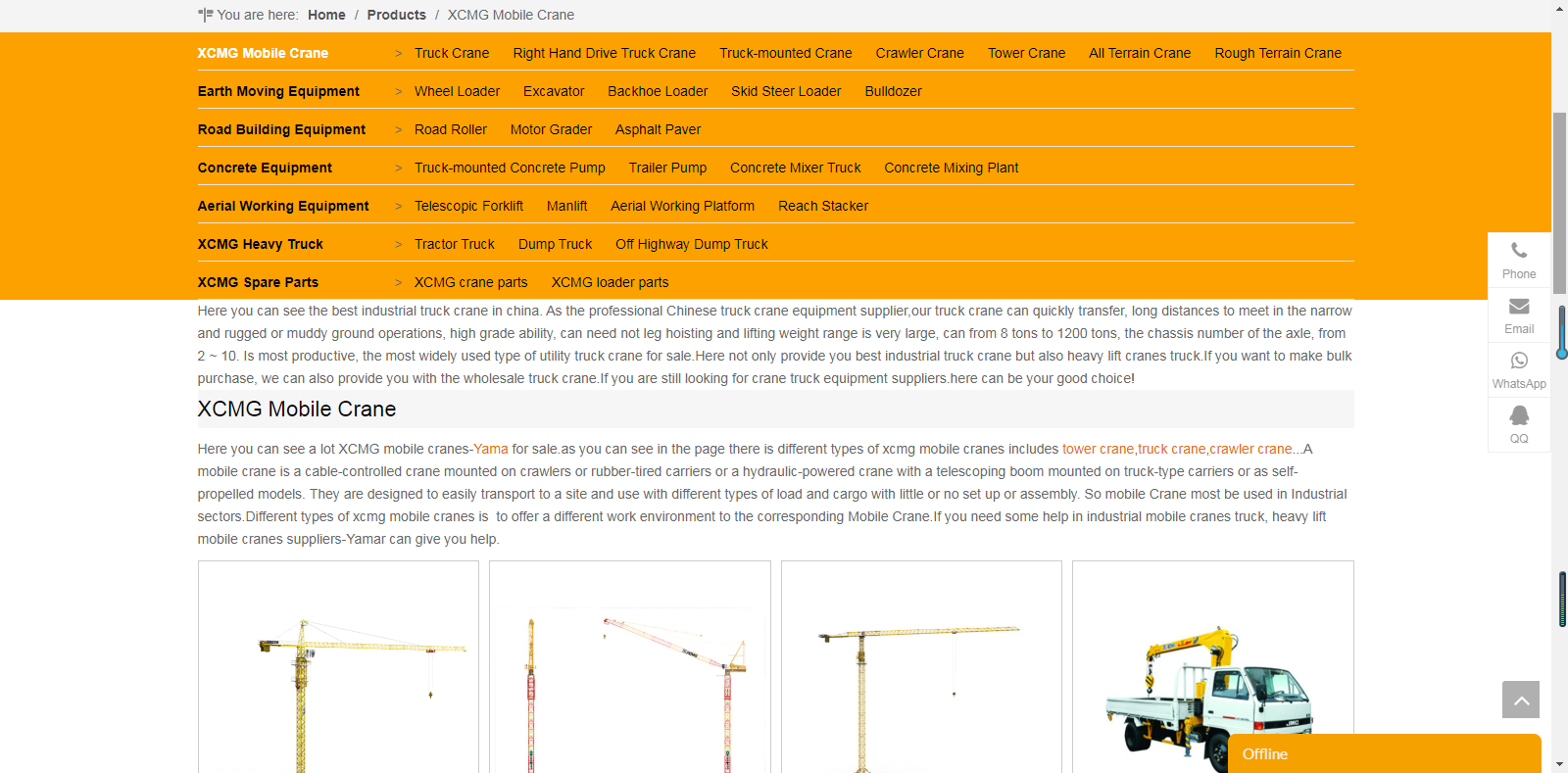1568x773 pixels.
Task: Open Tractor Truck subcategory
Action: click(x=455, y=244)
